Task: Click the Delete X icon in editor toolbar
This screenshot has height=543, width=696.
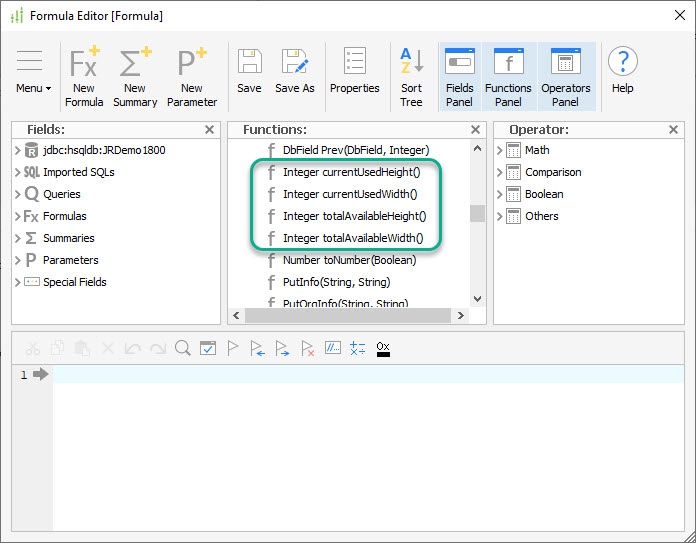Action: pos(107,349)
